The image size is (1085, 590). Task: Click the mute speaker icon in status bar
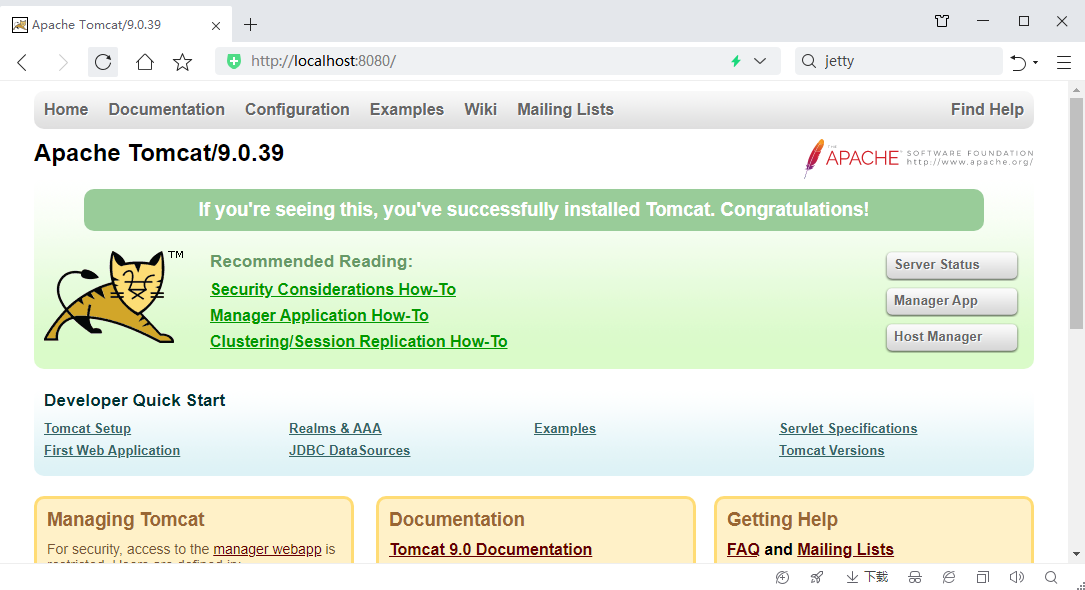1017,577
